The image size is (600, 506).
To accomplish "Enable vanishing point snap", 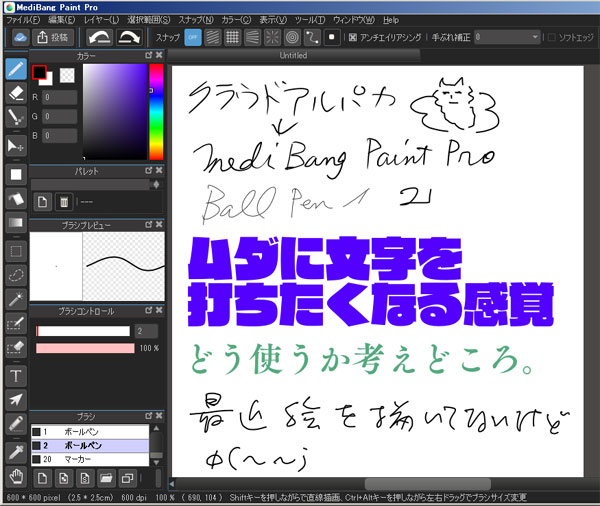I will pos(253,38).
